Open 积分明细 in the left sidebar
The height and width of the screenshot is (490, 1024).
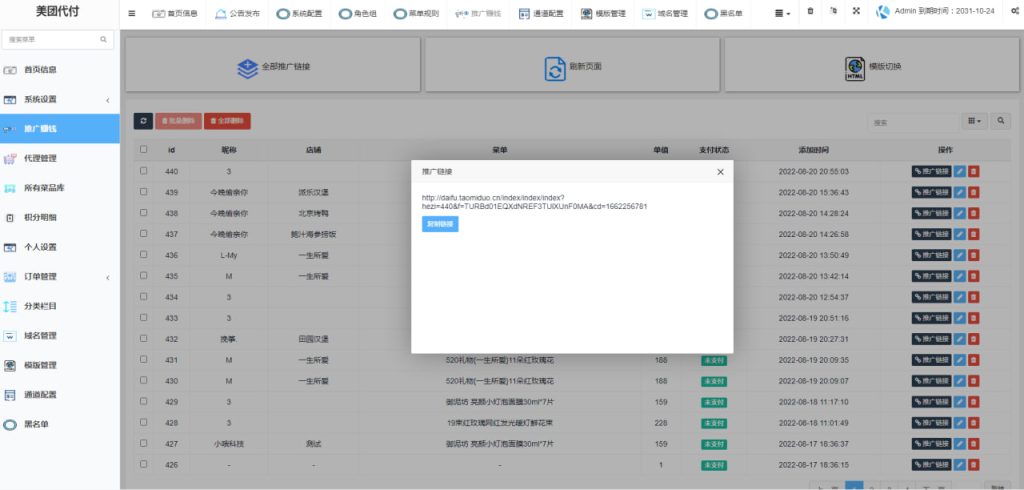click(59, 218)
